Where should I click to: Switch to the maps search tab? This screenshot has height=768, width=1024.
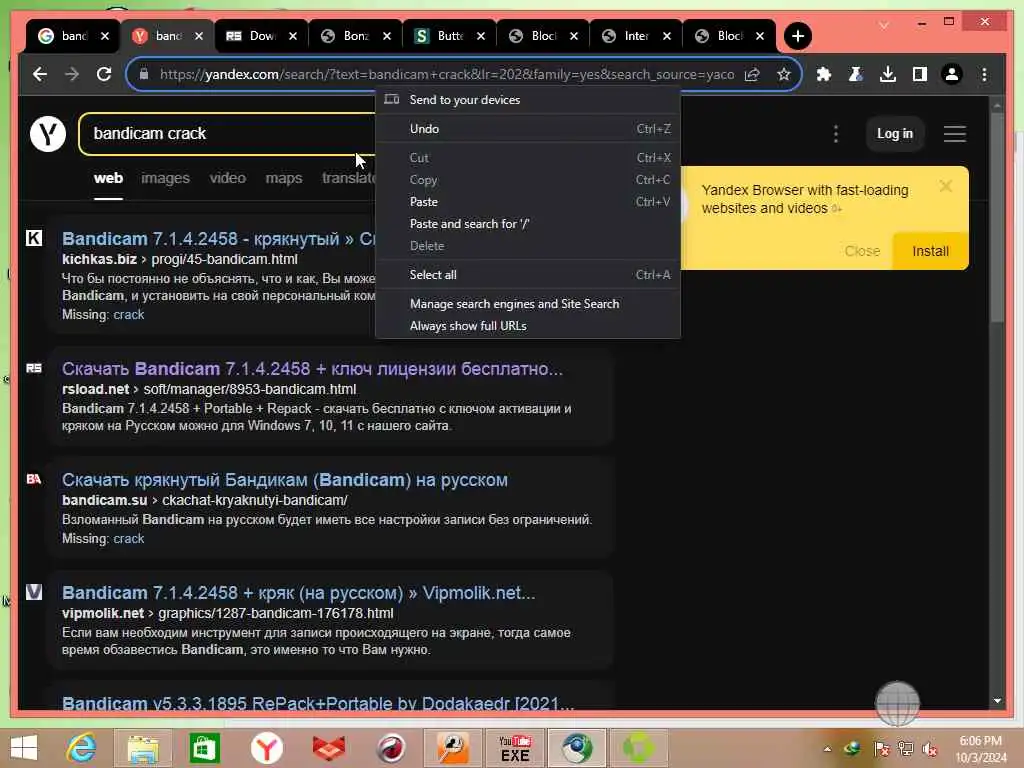[283, 178]
